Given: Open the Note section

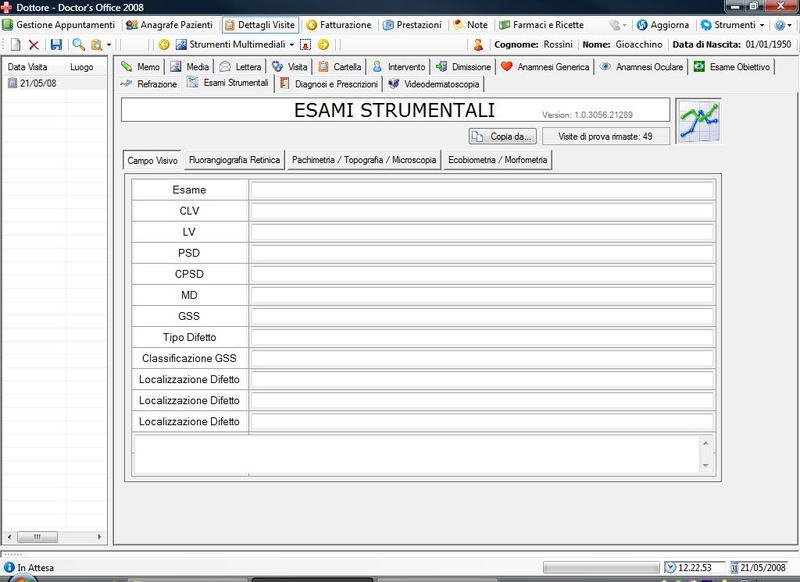Looking at the screenshot, I should 470,25.
